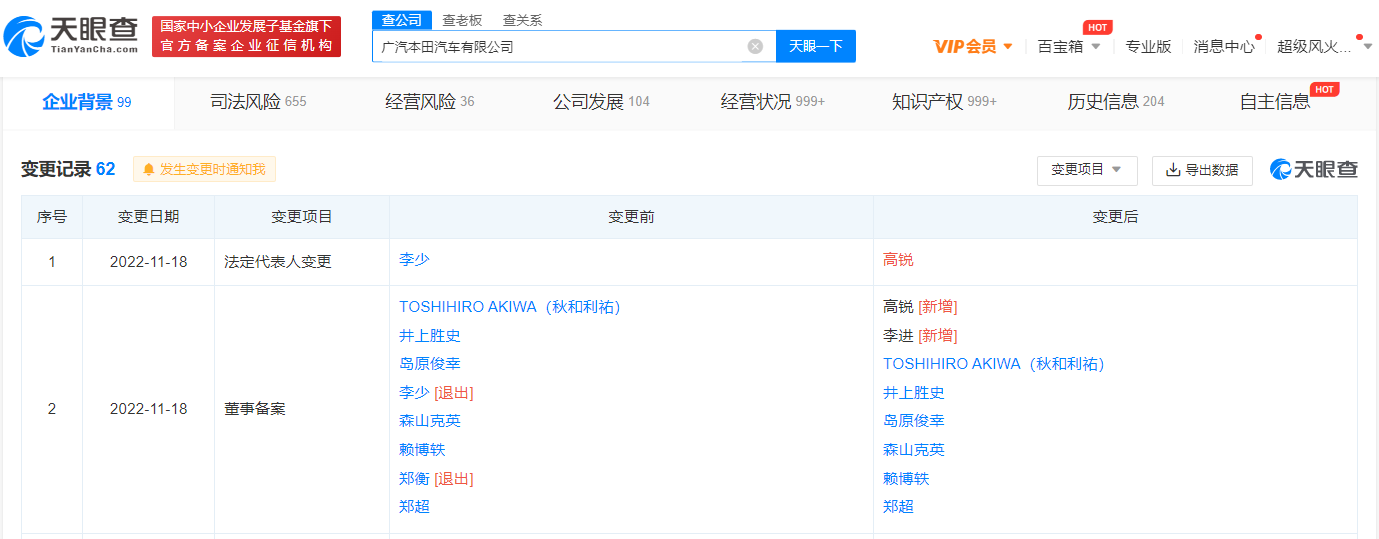This screenshot has width=1379, height=539.
Task: Open 森山克英 in the before column
Action: [x=430, y=421]
